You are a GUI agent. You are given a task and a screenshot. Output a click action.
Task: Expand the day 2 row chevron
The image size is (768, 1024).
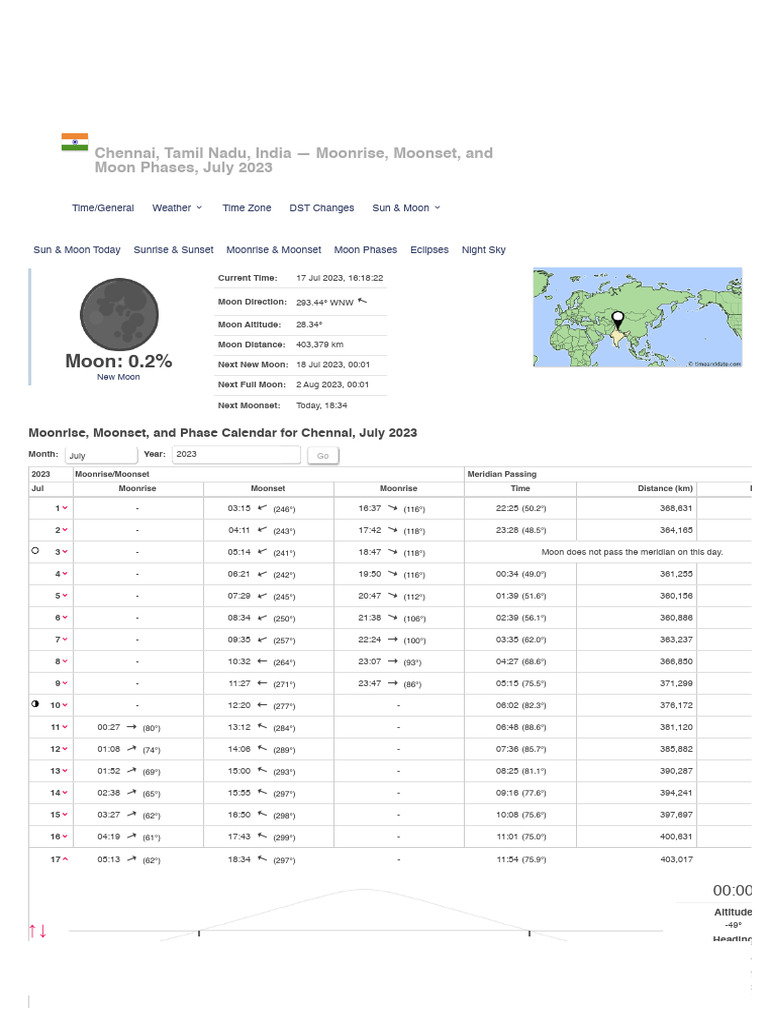tap(65, 530)
